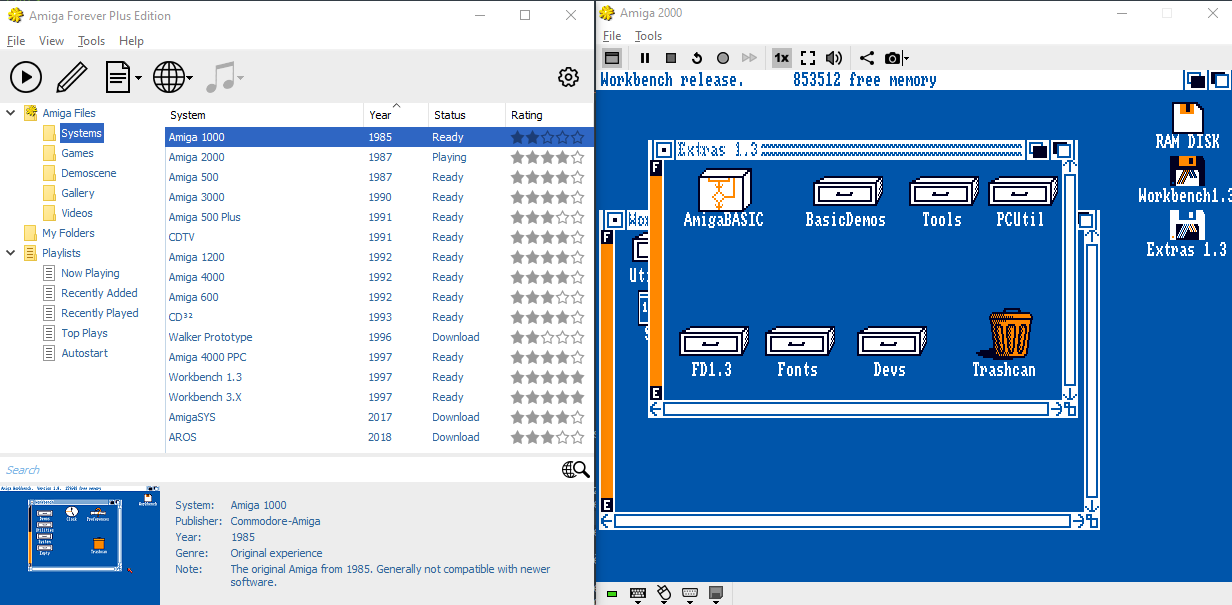Click the Download link for Walker Prototype

(x=455, y=337)
